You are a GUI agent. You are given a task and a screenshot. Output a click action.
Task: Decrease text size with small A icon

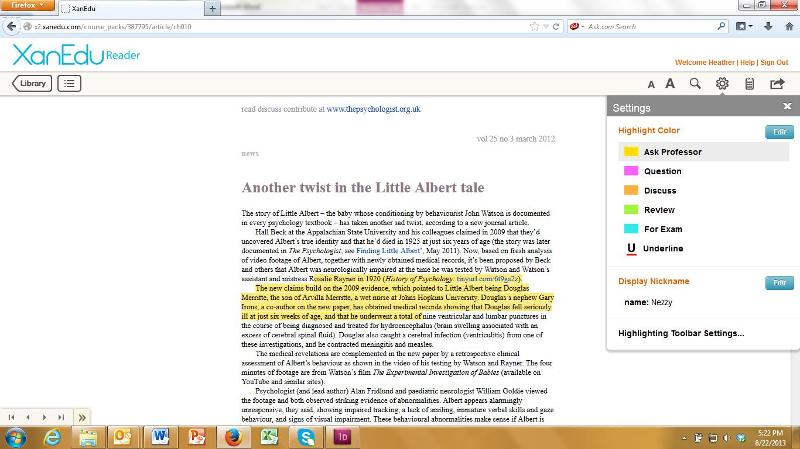(x=651, y=85)
